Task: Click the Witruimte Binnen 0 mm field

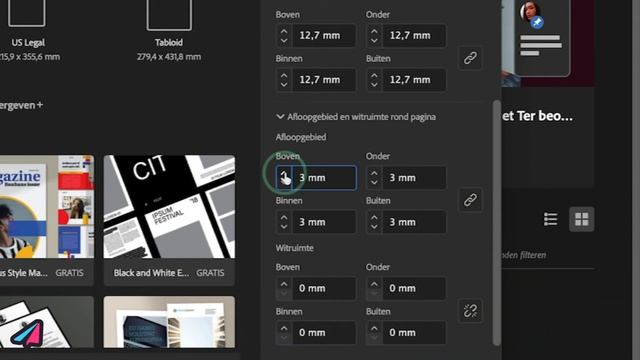Action: pos(324,333)
